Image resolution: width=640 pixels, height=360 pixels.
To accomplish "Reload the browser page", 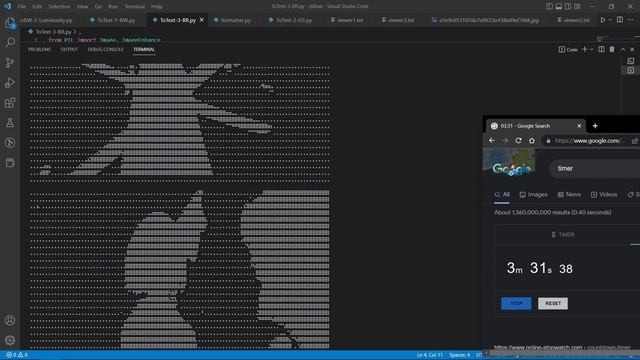I will coord(518,140).
